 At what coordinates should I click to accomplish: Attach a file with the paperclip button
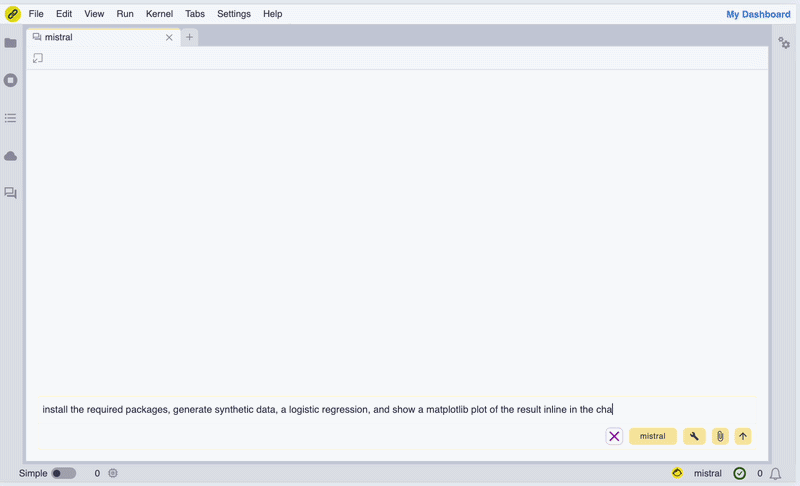(x=720, y=436)
